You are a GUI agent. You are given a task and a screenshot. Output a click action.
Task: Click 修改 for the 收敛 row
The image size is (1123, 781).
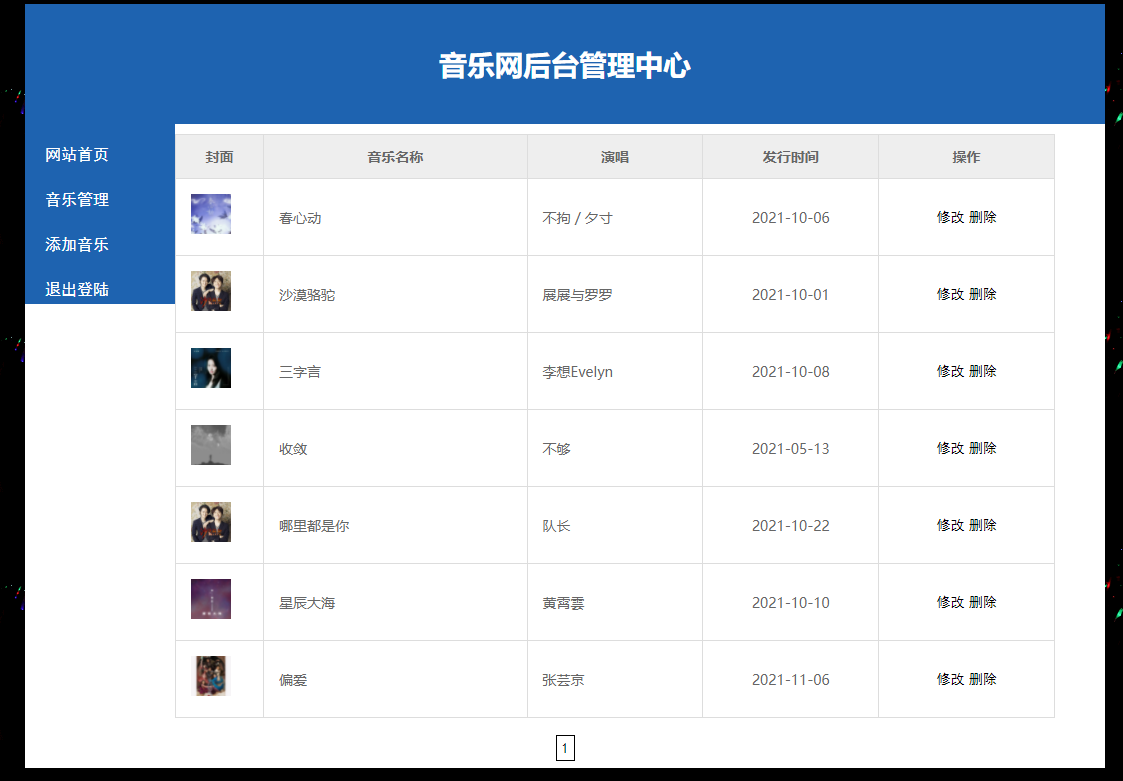(x=950, y=449)
